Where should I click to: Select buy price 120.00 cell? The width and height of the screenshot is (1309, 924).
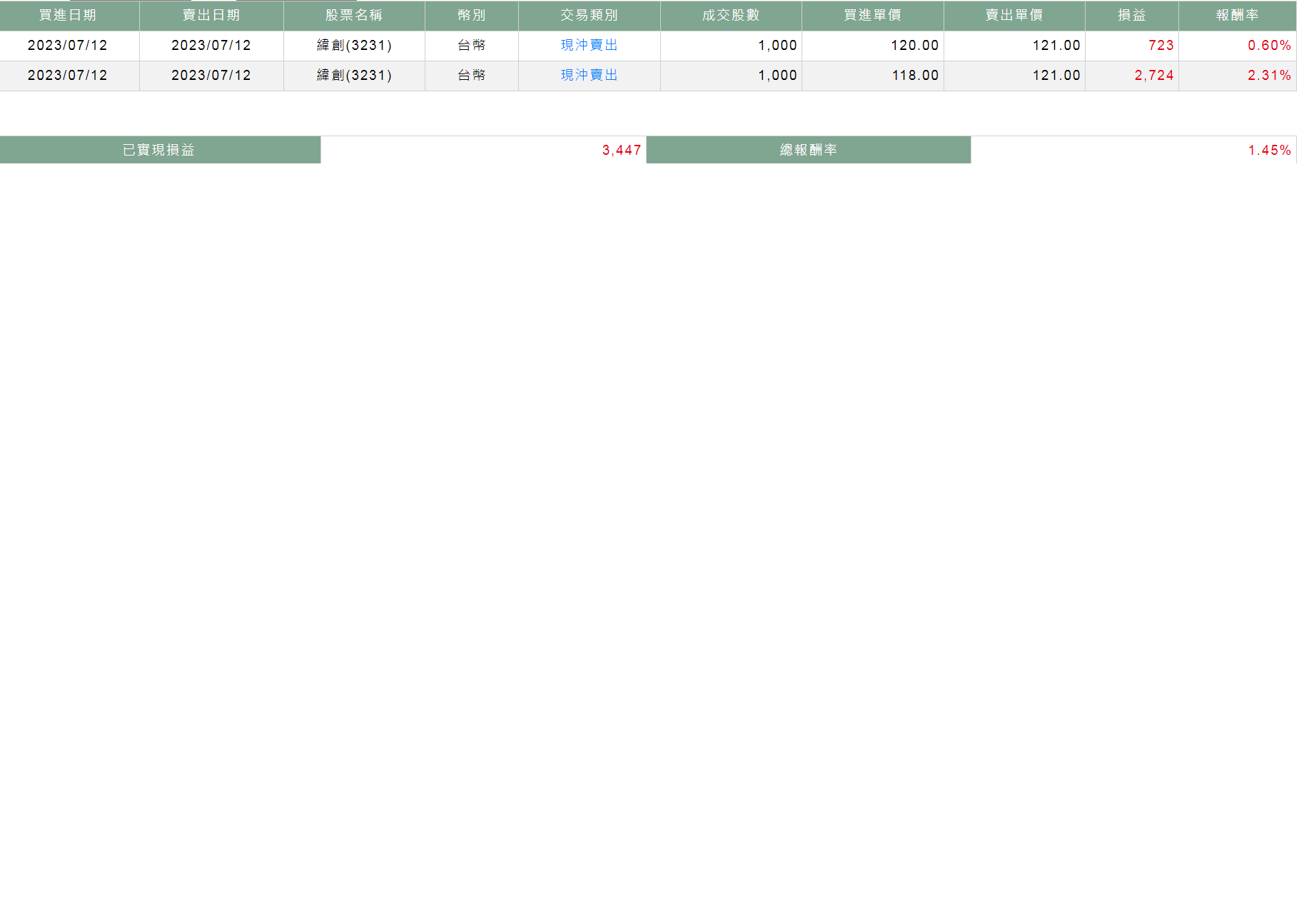(873, 46)
